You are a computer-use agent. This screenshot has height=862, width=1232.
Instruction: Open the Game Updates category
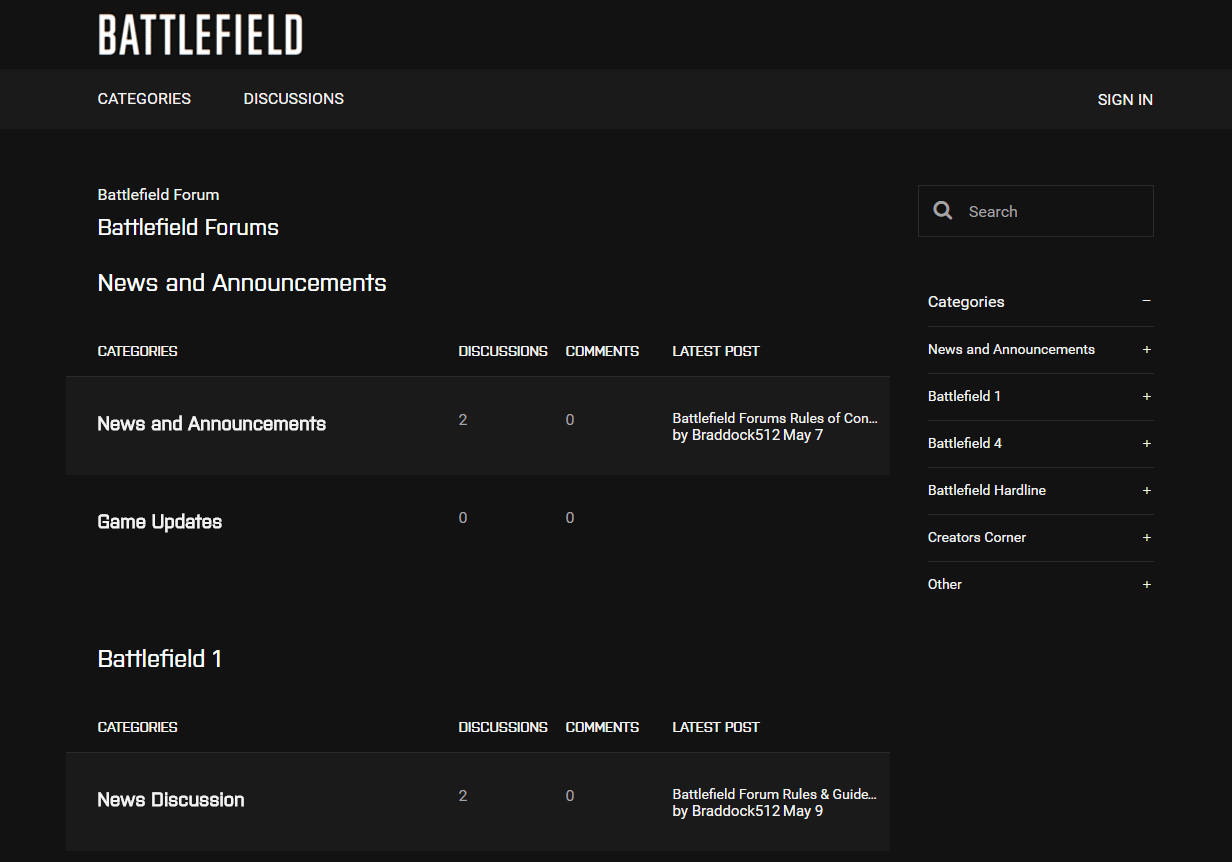(x=160, y=522)
